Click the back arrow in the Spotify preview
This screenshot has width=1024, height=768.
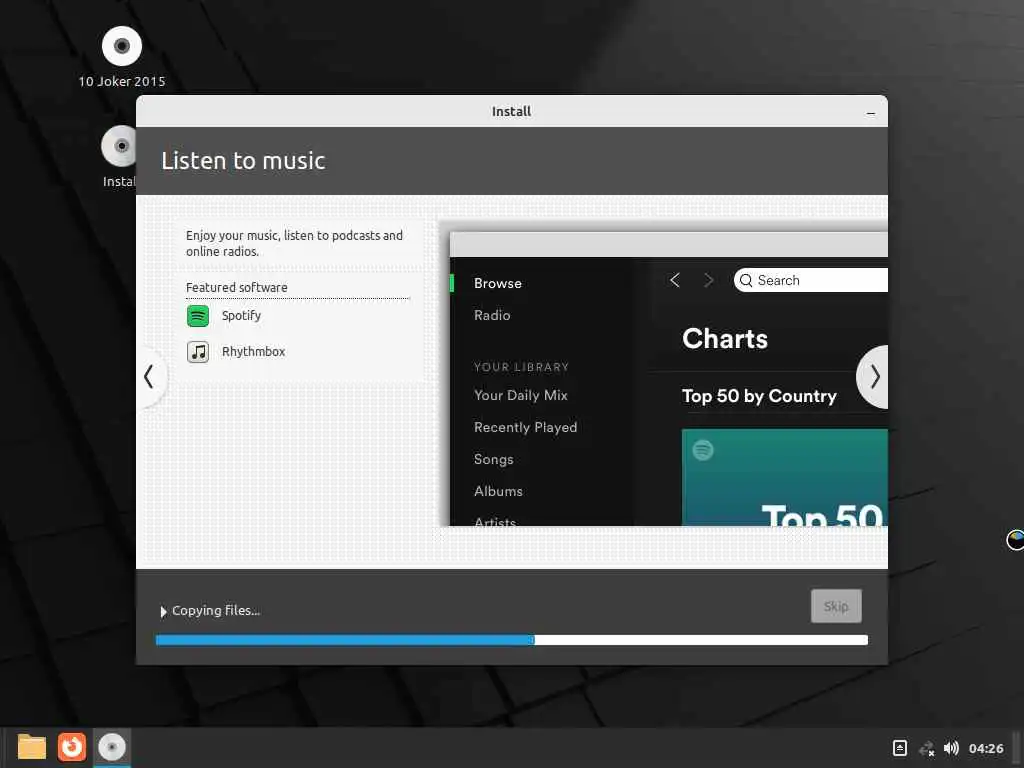coord(675,280)
